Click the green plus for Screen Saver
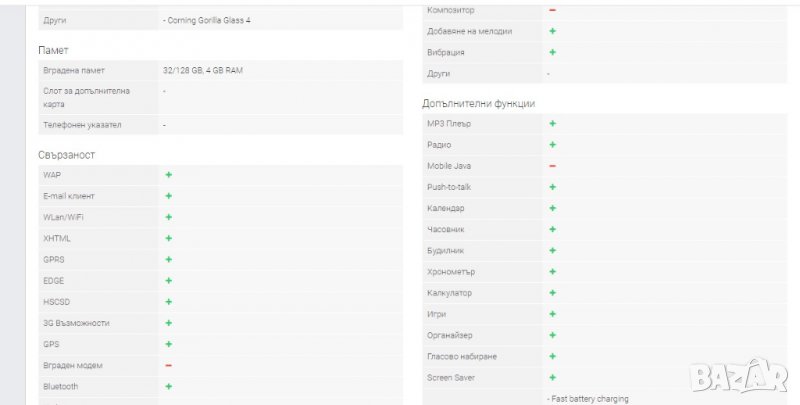Image resolution: width=800 pixels, height=405 pixels. point(552,378)
